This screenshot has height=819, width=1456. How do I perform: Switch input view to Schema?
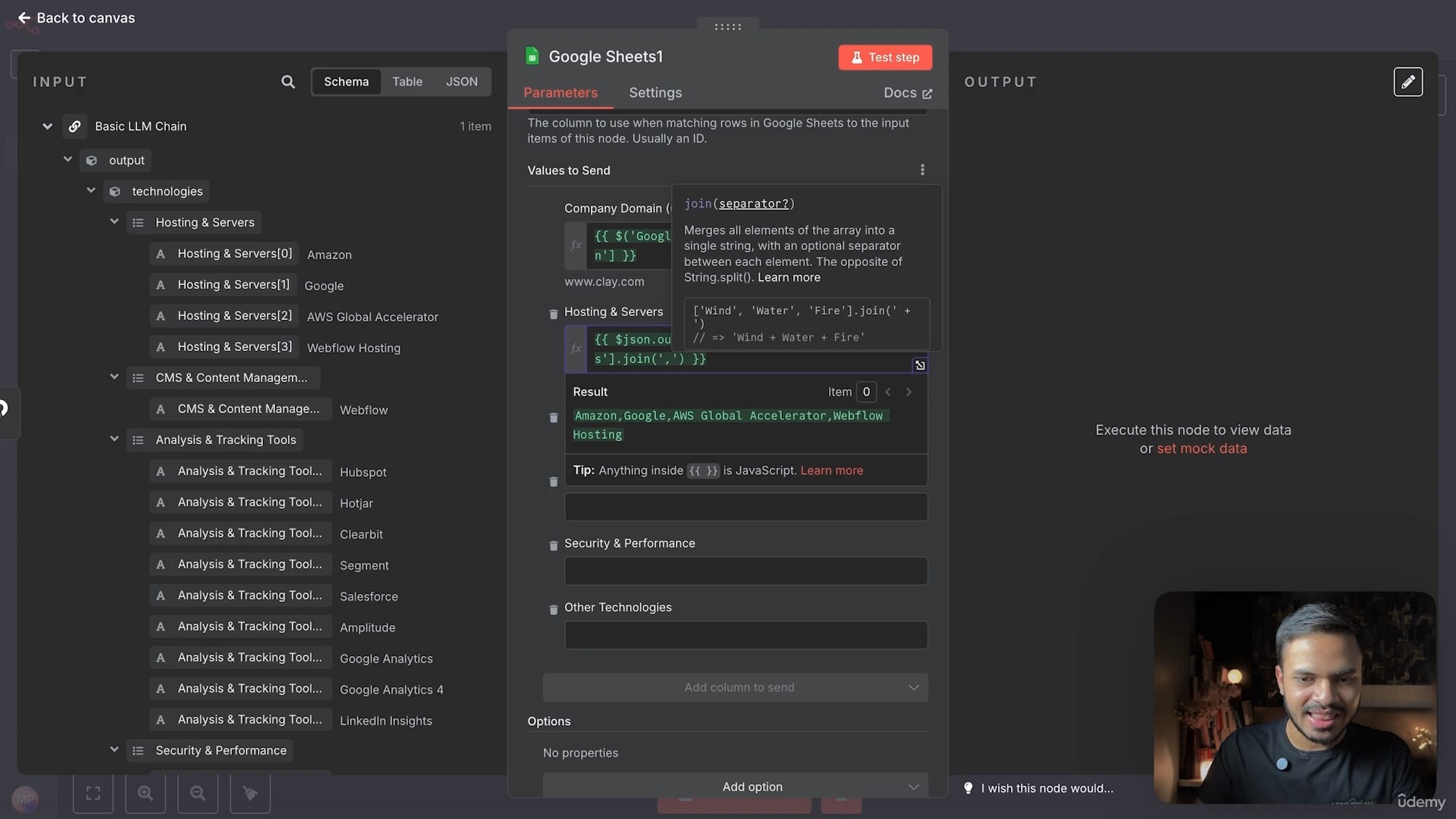346,82
